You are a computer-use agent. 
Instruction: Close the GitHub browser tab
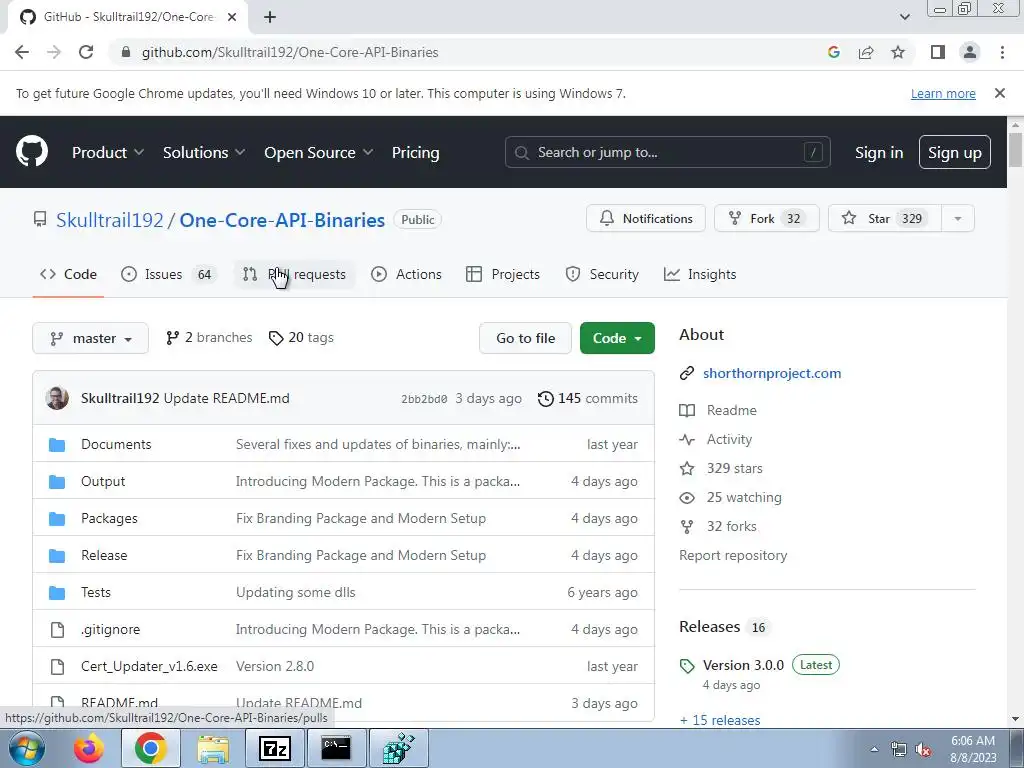tap(232, 17)
